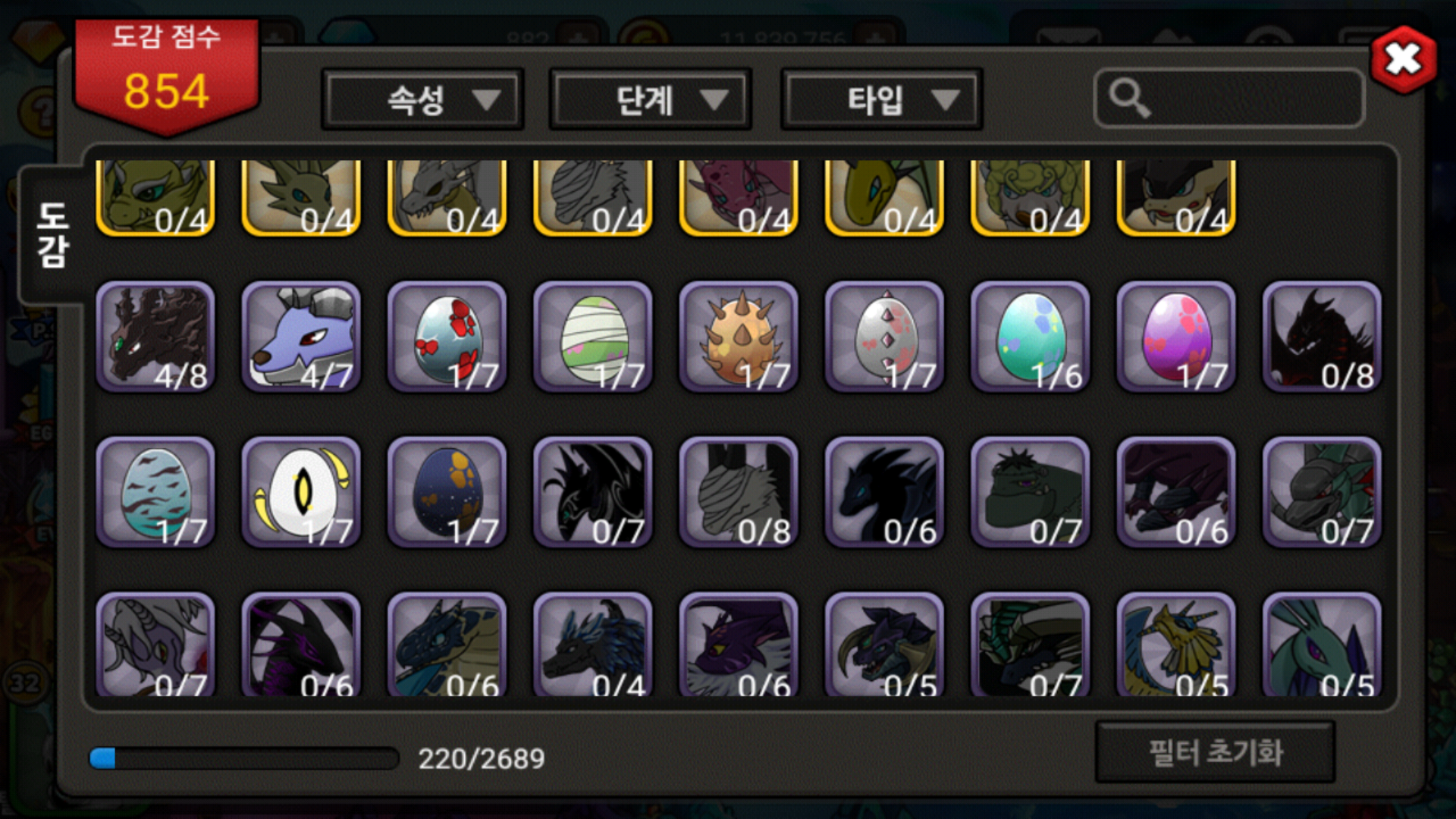Open the 속성 attribute filter dropdown

(422, 99)
